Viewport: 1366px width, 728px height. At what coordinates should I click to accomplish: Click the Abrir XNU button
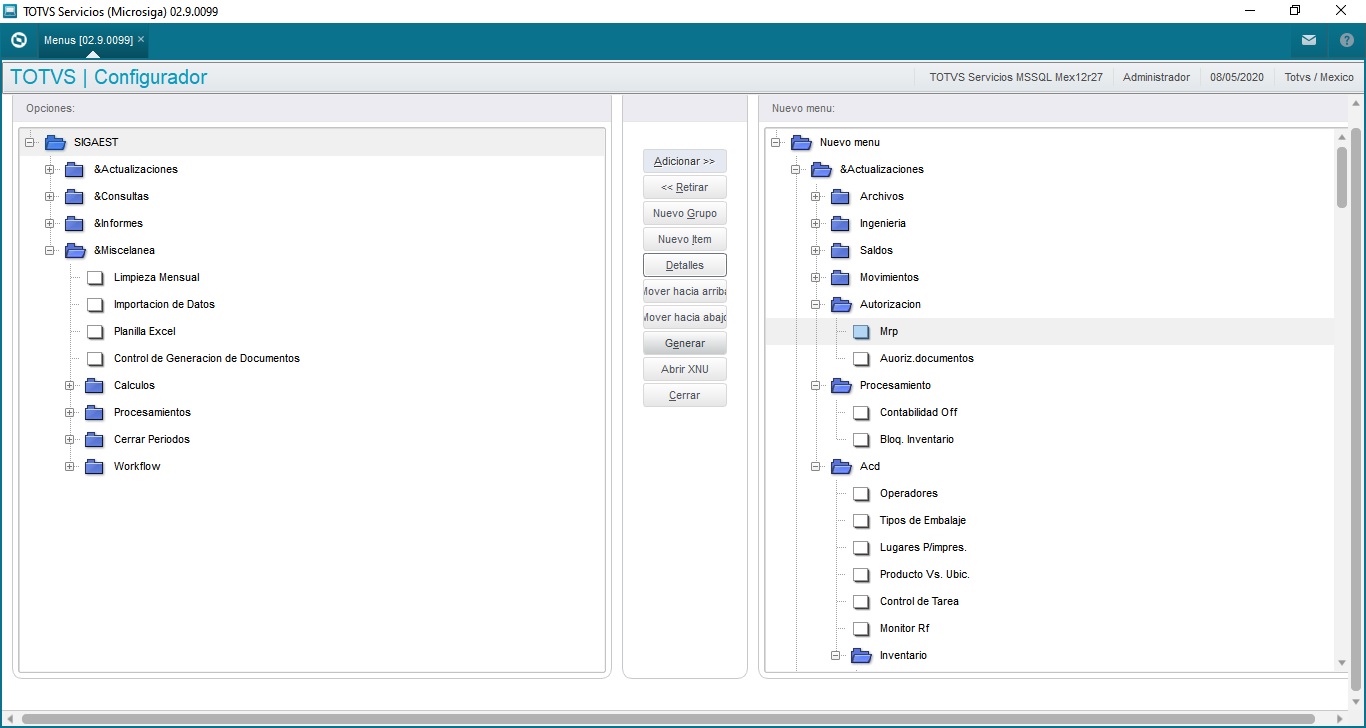[x=685, y=369]
